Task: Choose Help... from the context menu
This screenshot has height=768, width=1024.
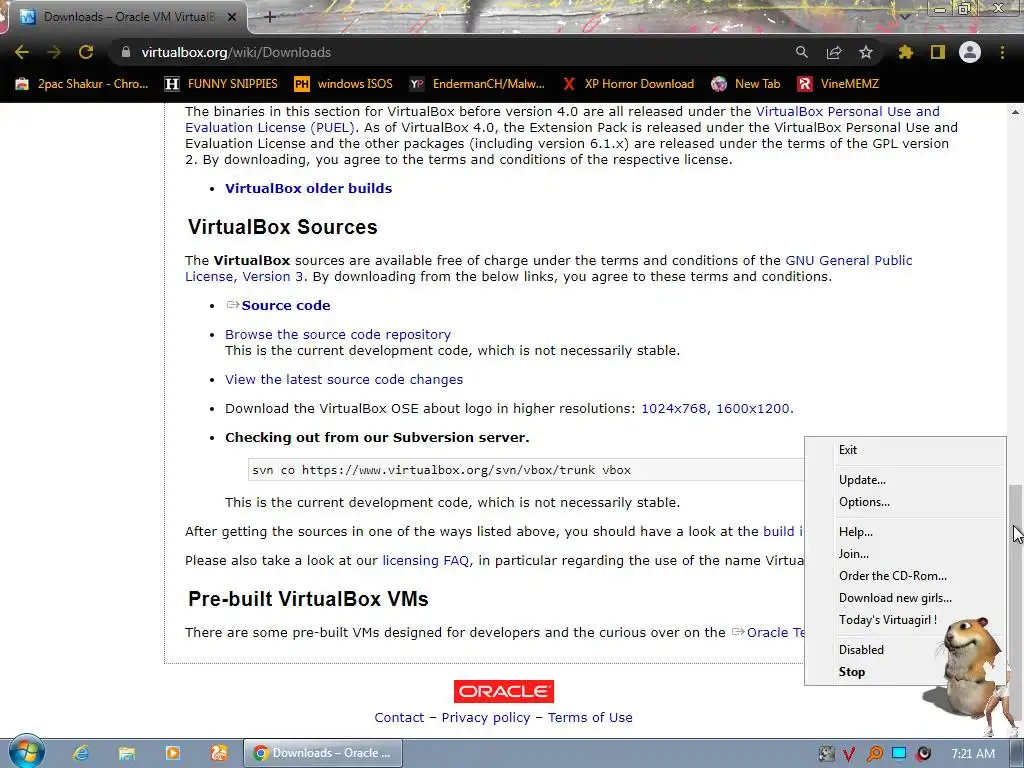Action: point(905,532)
